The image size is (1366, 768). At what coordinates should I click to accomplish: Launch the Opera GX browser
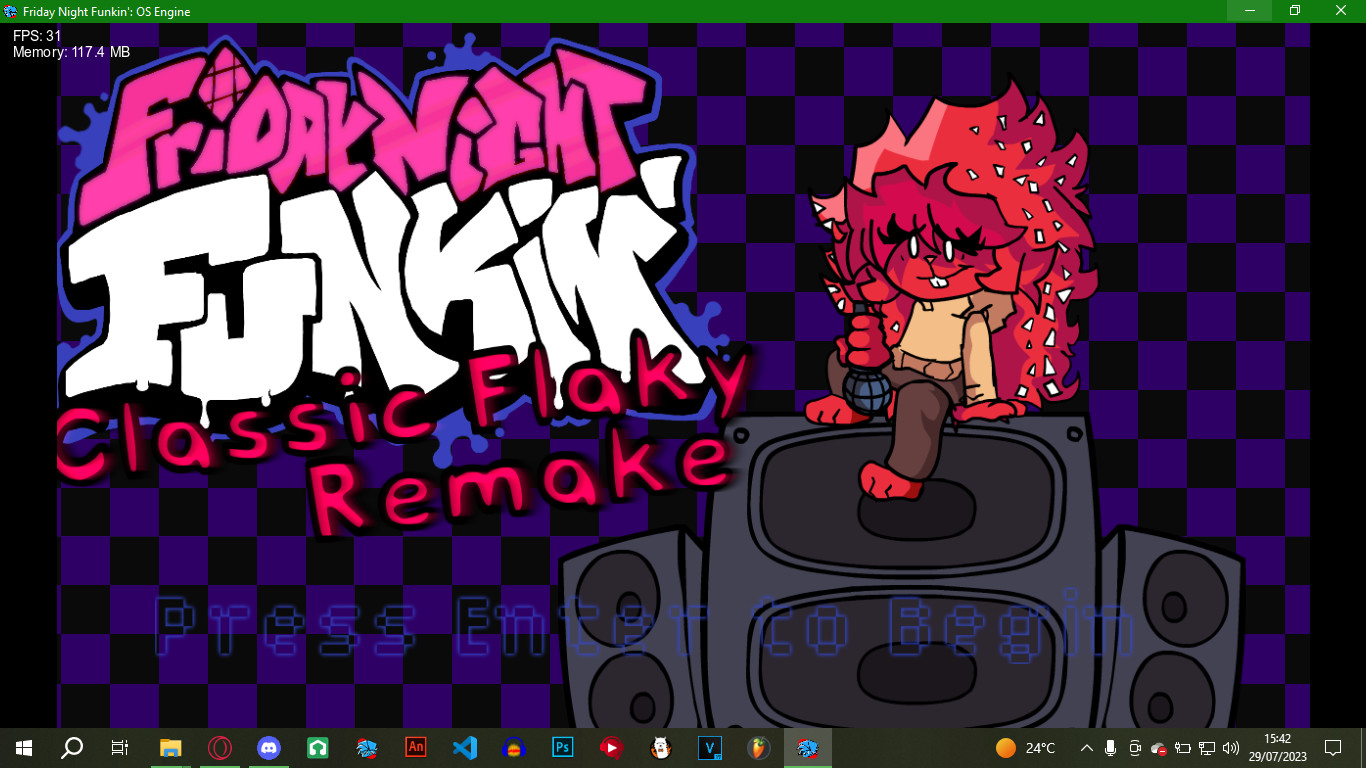click(219, 747)
